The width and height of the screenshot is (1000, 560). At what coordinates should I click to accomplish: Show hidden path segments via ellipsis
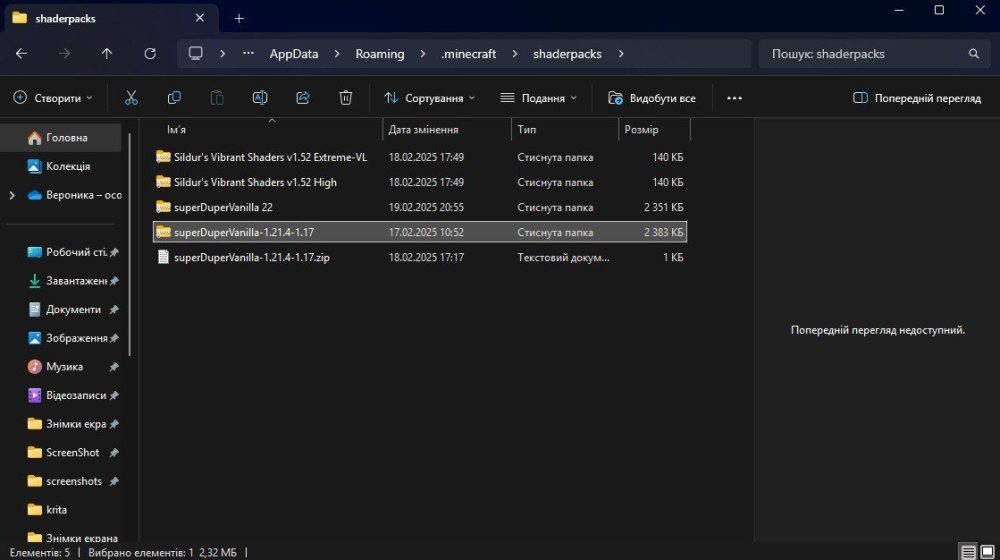(248, 54)
